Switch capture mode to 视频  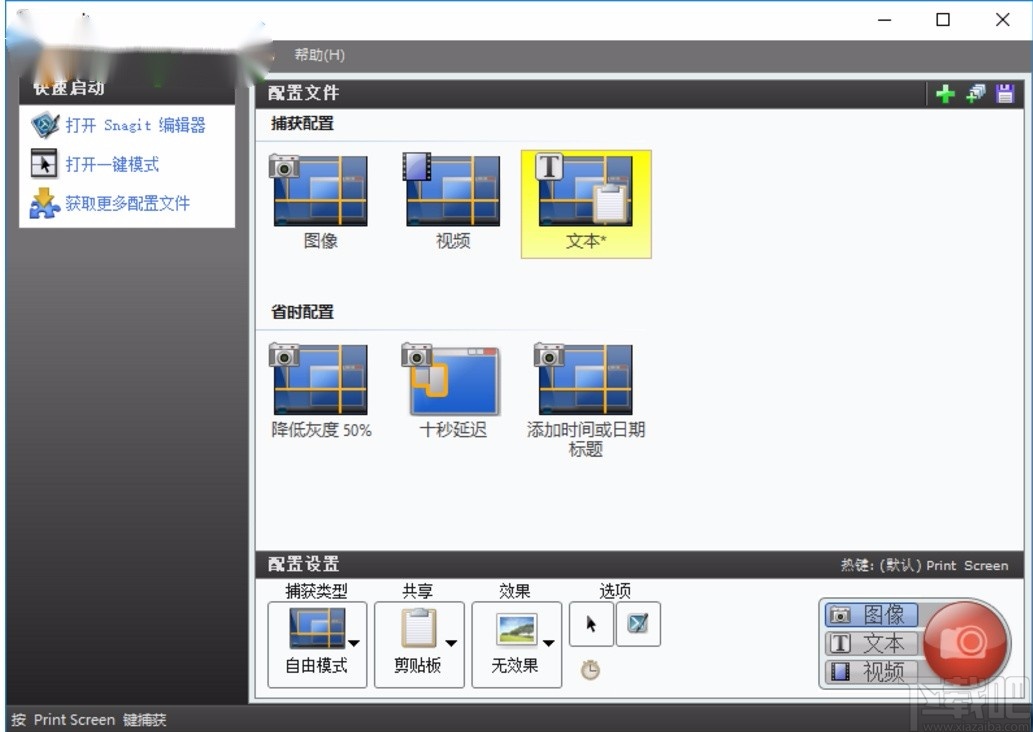pos(871,672)
